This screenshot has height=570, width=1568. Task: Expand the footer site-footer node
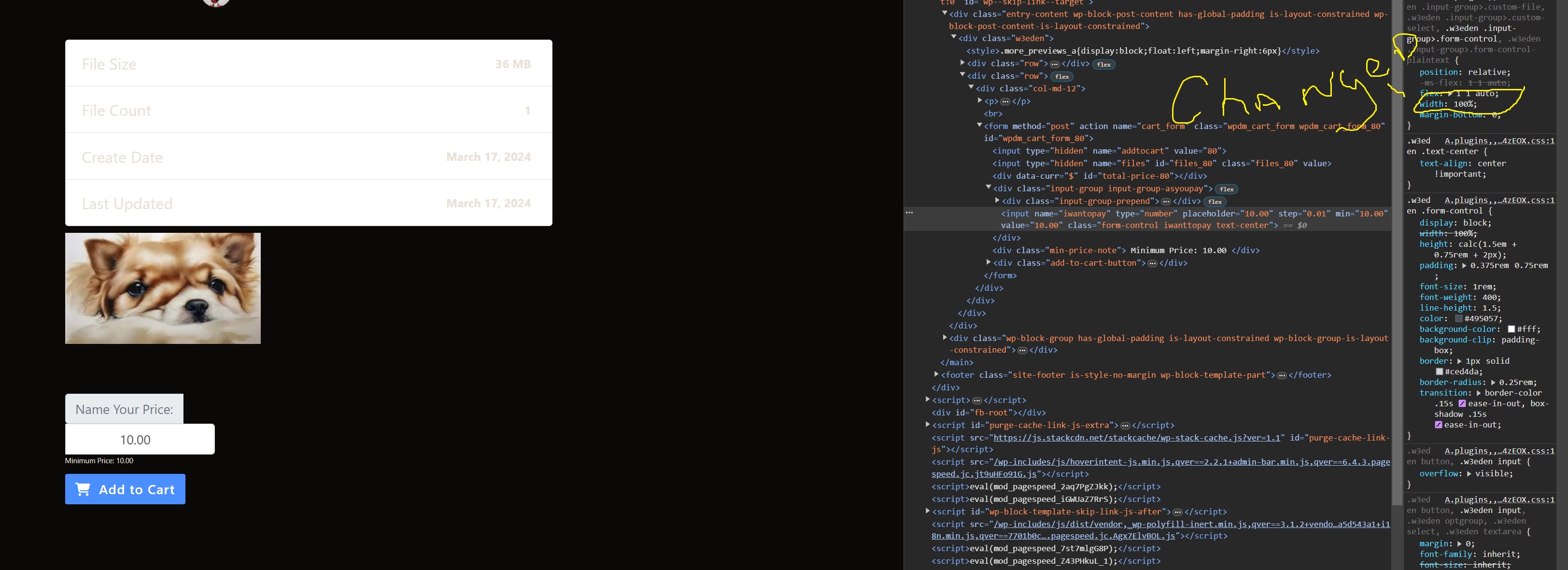[936, 374]
